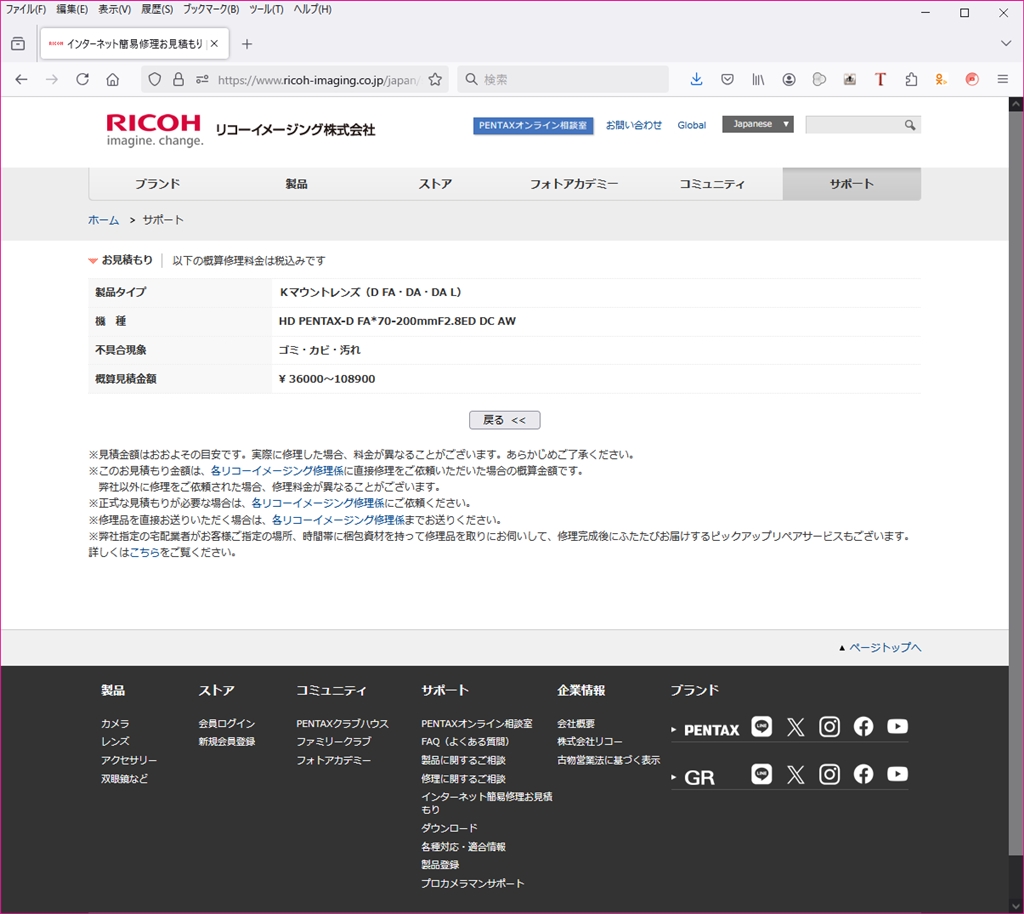Open GR YouTube icon
1024x914 pixels.
(897, 774)
